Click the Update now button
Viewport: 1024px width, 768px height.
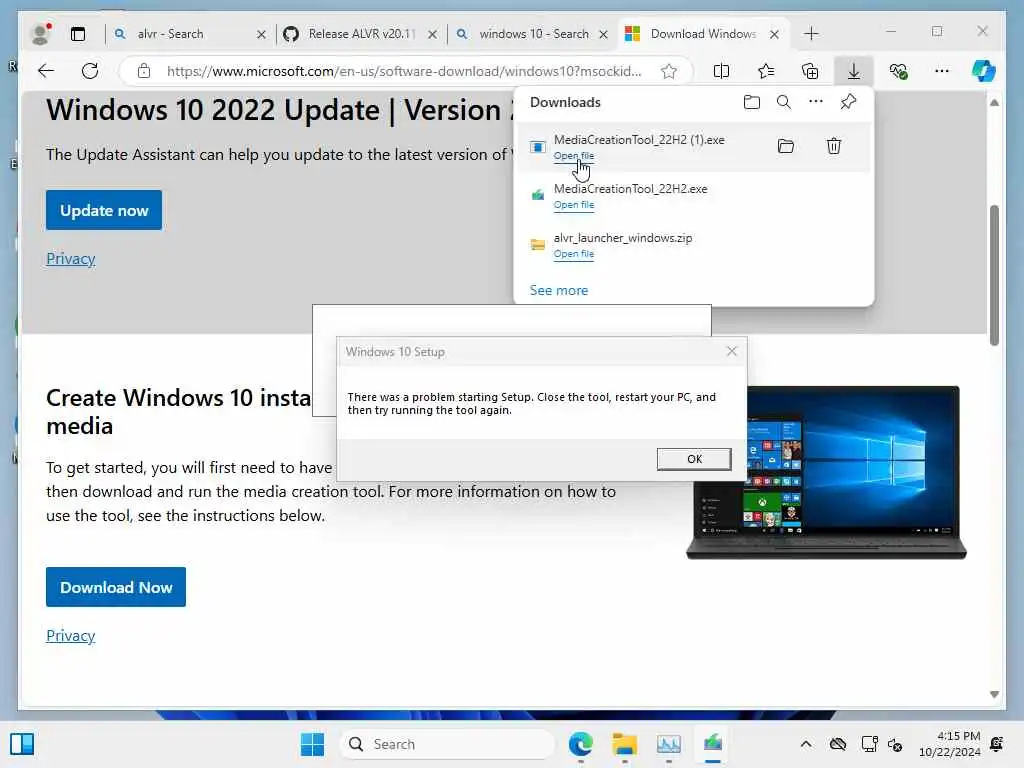point(104,210)
